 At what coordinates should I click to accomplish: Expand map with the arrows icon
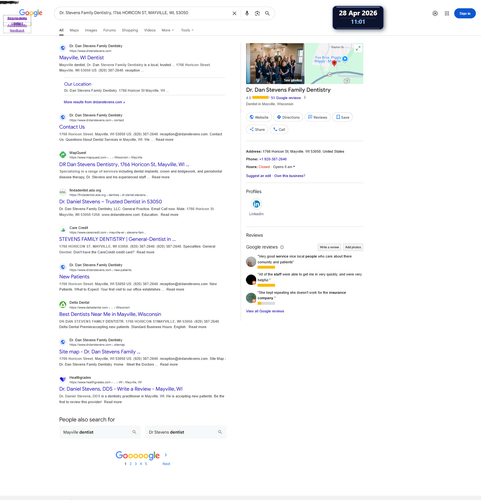358,48
